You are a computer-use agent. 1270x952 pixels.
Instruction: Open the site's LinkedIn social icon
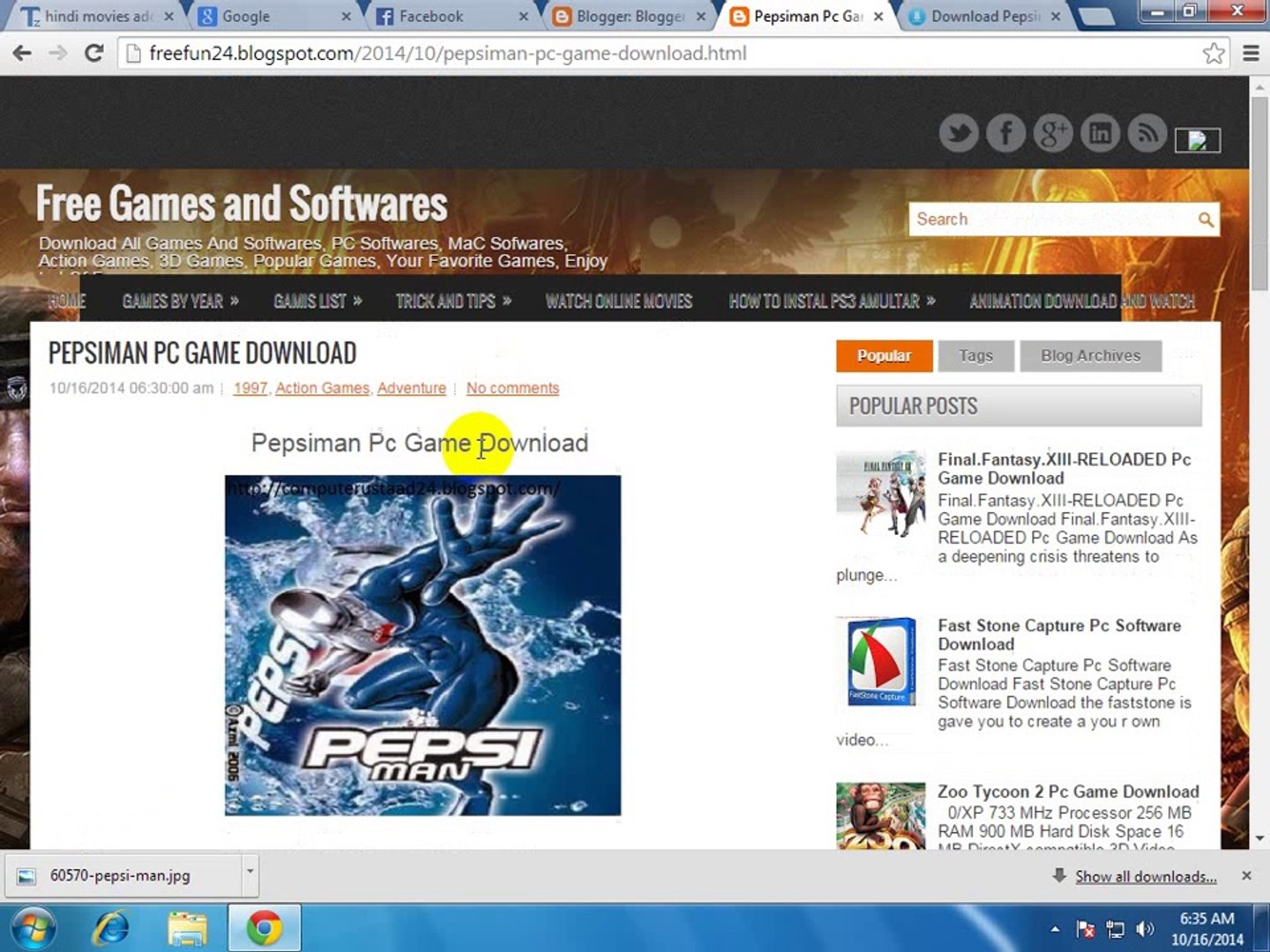click(x=1100, y=133)
